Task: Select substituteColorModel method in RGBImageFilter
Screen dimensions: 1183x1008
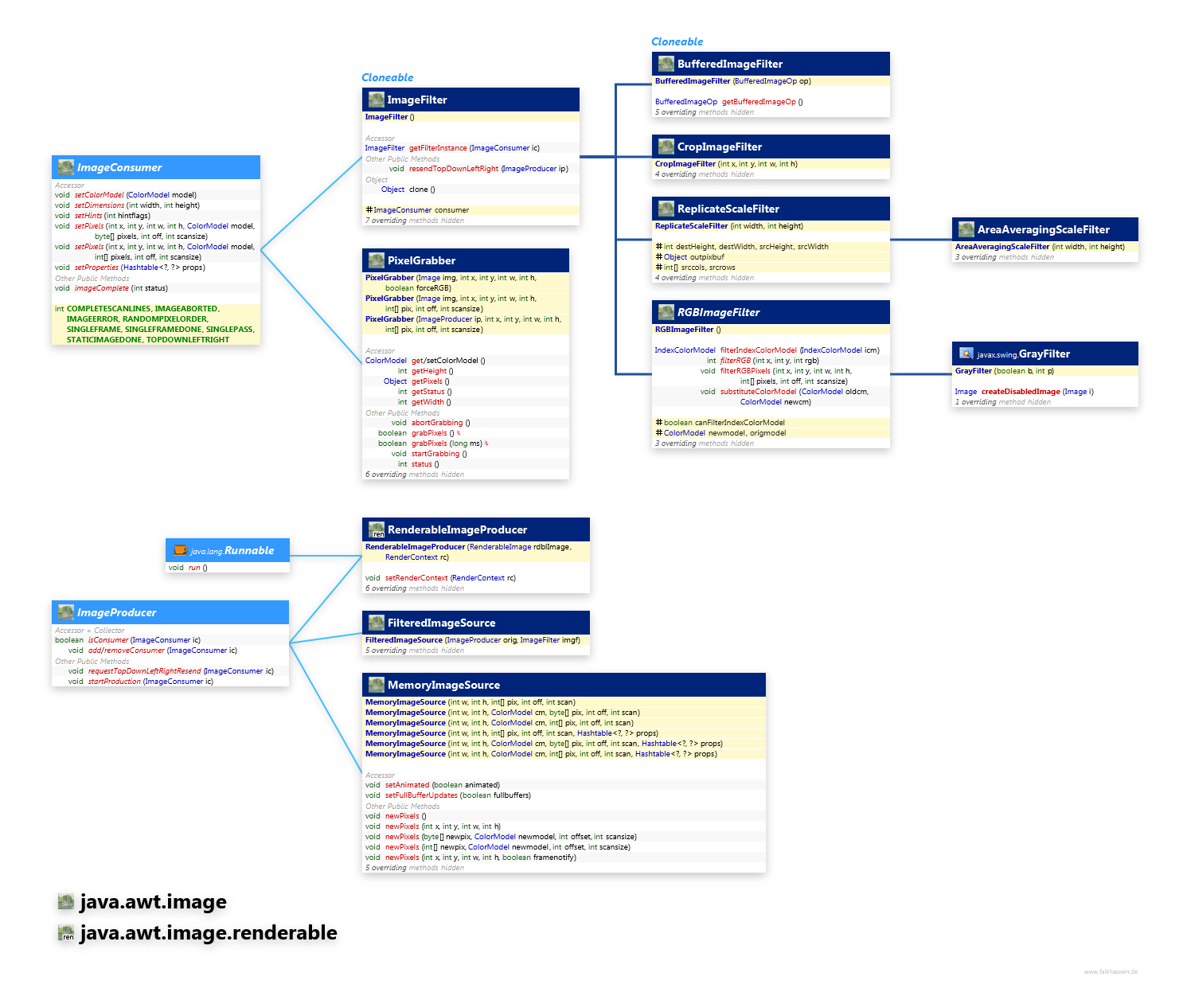Action: (758, 391)
